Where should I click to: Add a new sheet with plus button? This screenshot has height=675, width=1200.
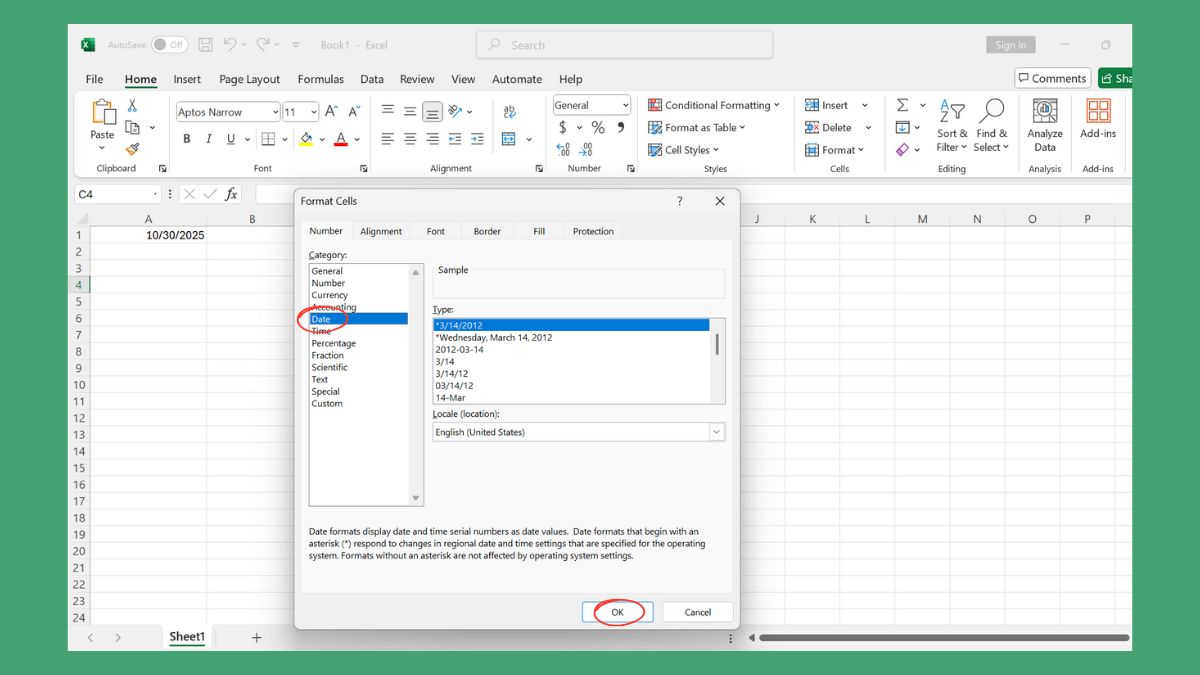256,637
